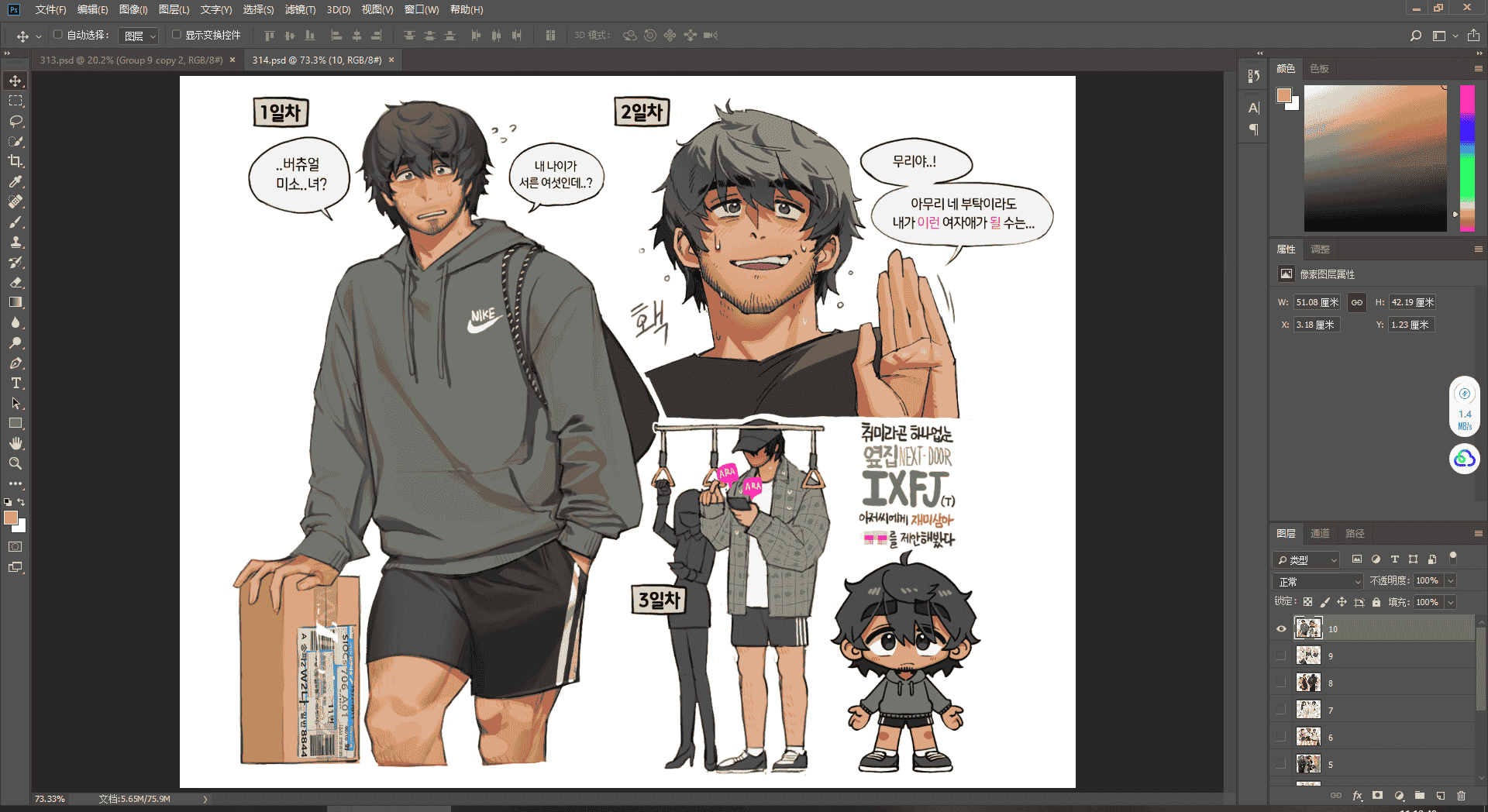Select the Clone Stamp tool
Screen dimensions: 1488x812
pyautogui.click(x=15, y=242)
